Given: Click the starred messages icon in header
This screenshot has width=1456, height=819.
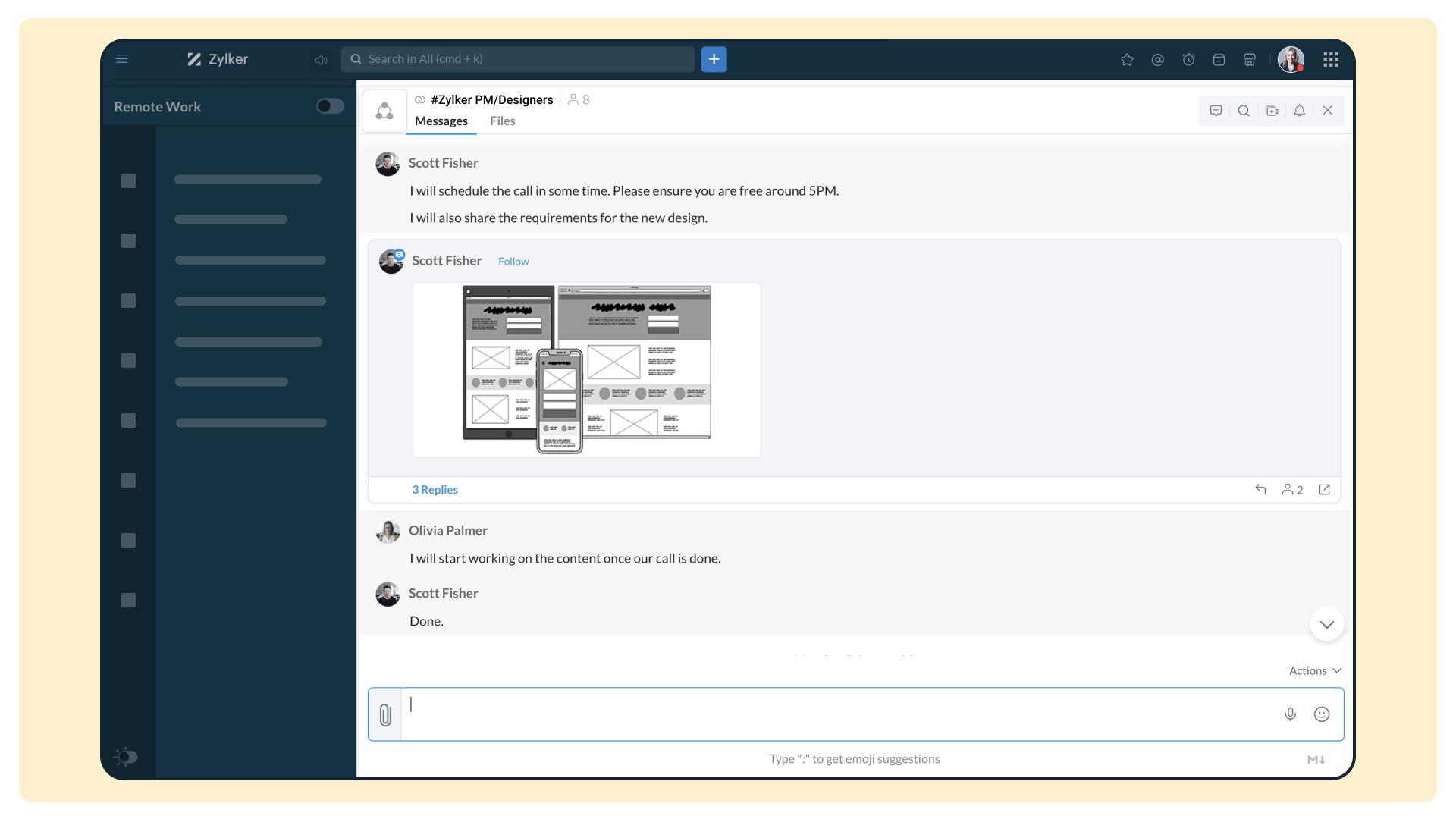Looking at the screenshot, I should [1127, 60].
